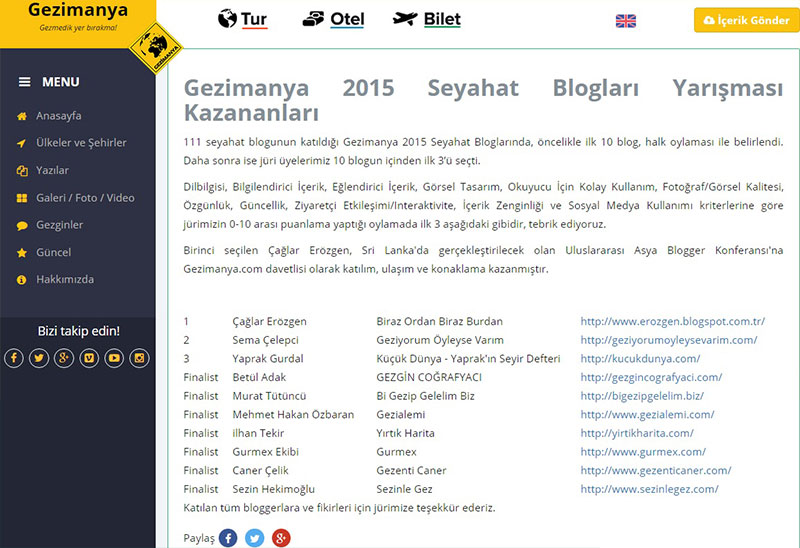Click the Facebook follow icon in sidebar
Viewport: 800px width, 548px height.
tap(14, 358)
